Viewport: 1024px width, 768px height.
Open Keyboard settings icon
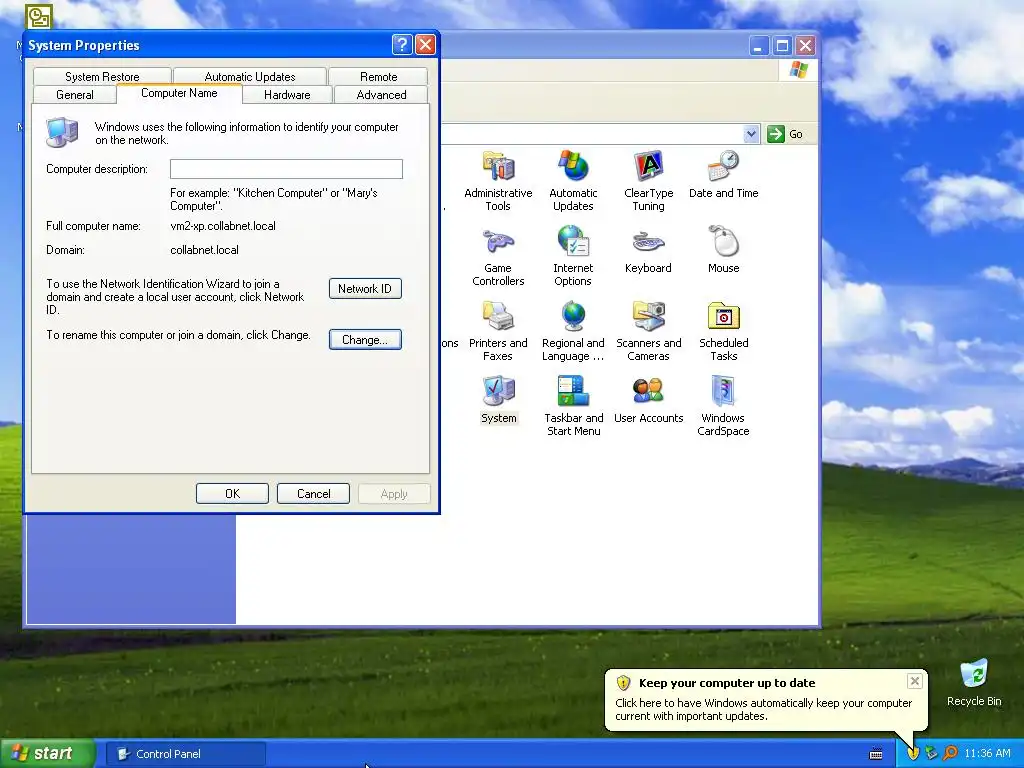[x=648, y=250]
